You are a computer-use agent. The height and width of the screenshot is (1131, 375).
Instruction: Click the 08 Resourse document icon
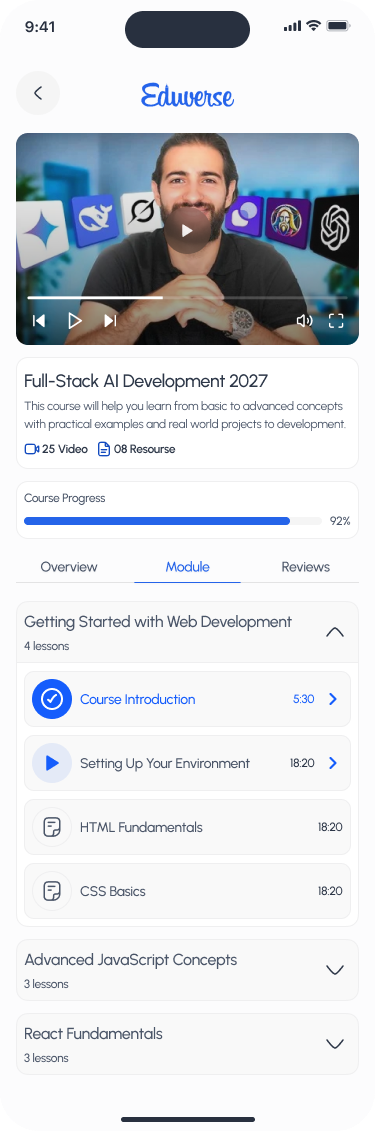104,449
